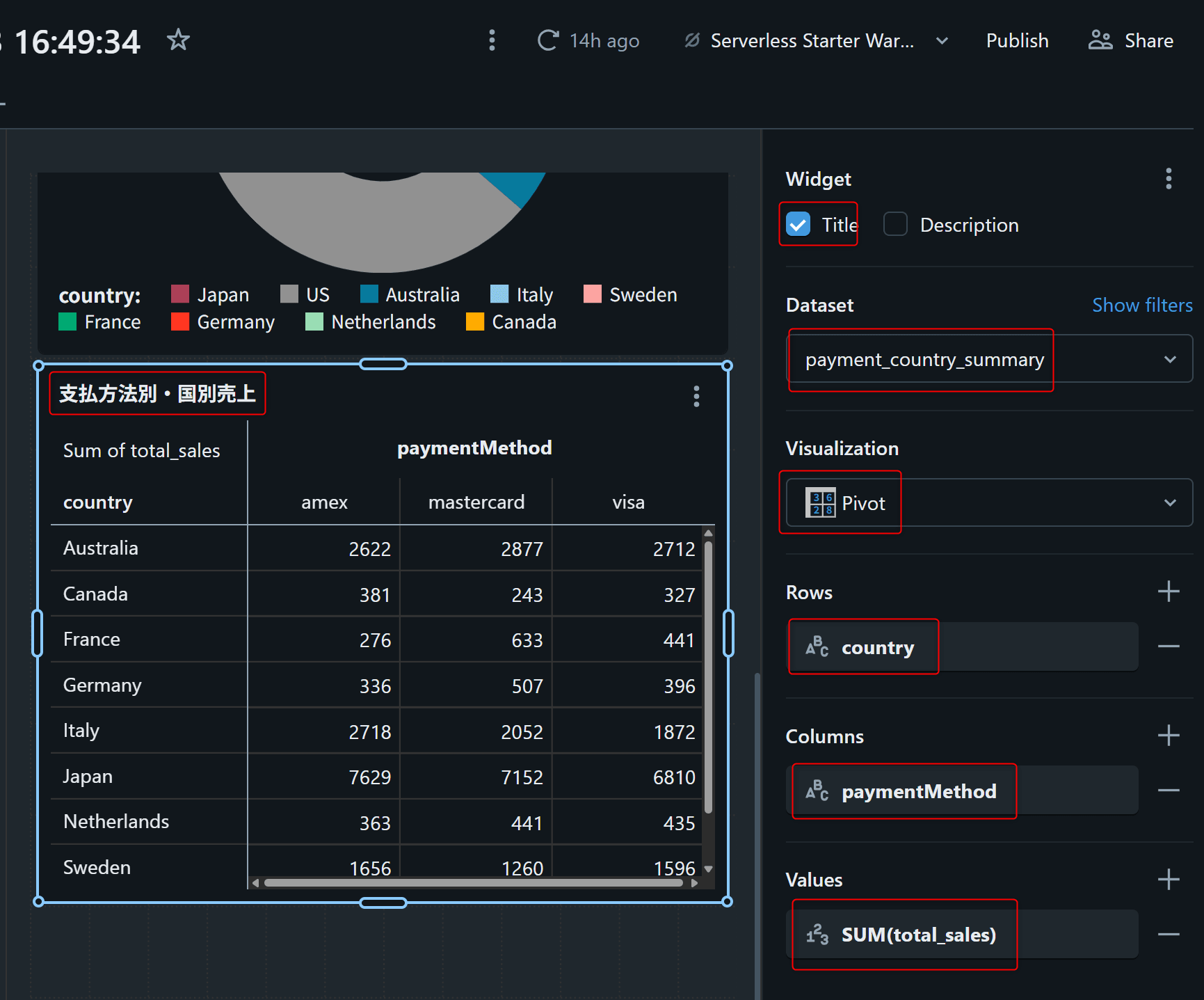Open the dashboard kebab menu in header

[x=492, y=40]
